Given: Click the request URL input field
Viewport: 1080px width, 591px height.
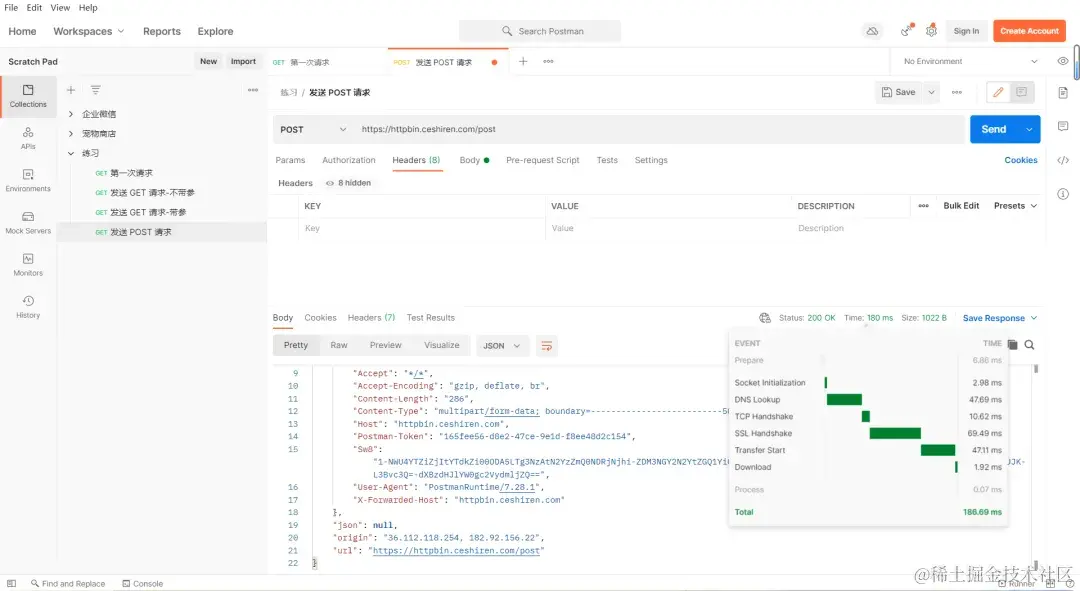Looking at the screenshot, I should [x=659, y=129].
